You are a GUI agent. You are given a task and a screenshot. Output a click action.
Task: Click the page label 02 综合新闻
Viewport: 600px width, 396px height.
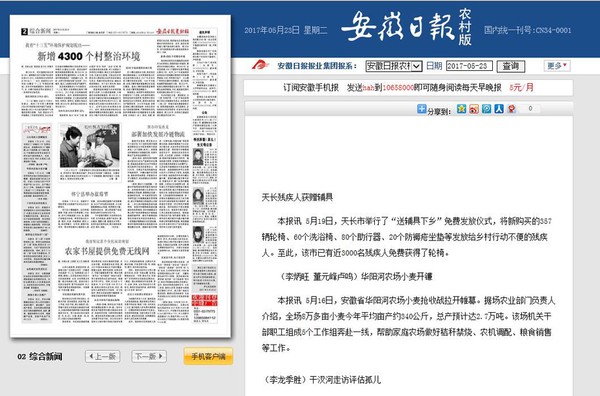click(40, 357)
